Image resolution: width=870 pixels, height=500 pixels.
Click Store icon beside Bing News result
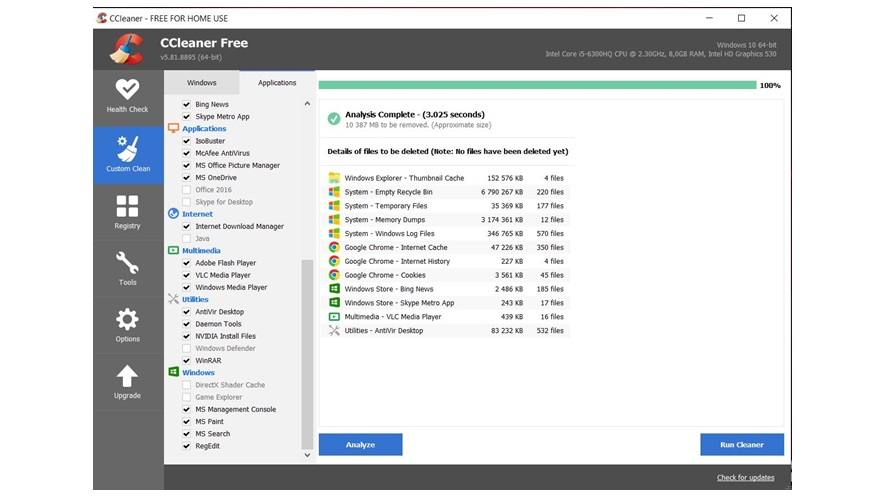pos(334,289)
